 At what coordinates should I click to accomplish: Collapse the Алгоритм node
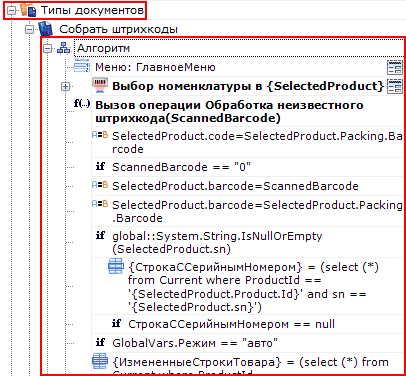coord(48,49)
